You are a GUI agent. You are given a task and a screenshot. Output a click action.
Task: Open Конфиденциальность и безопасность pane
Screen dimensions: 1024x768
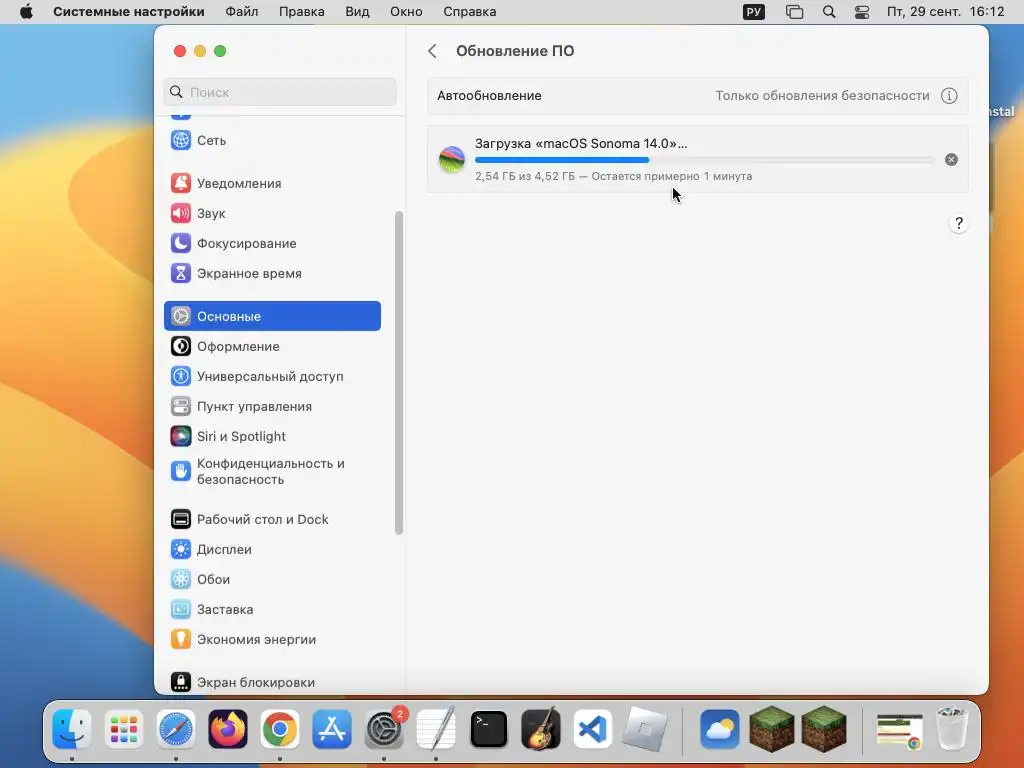272,472
